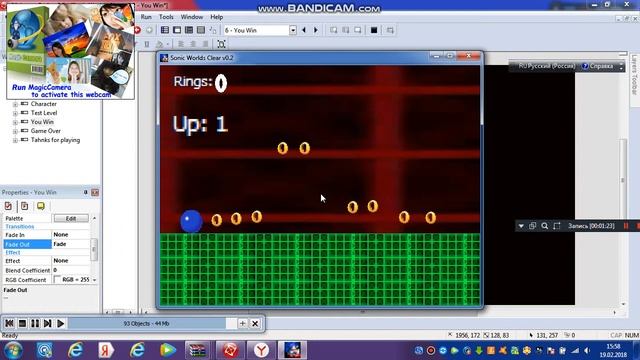Expand the Game Over tree node
640x360 pixels.
(x=15, y=131)
